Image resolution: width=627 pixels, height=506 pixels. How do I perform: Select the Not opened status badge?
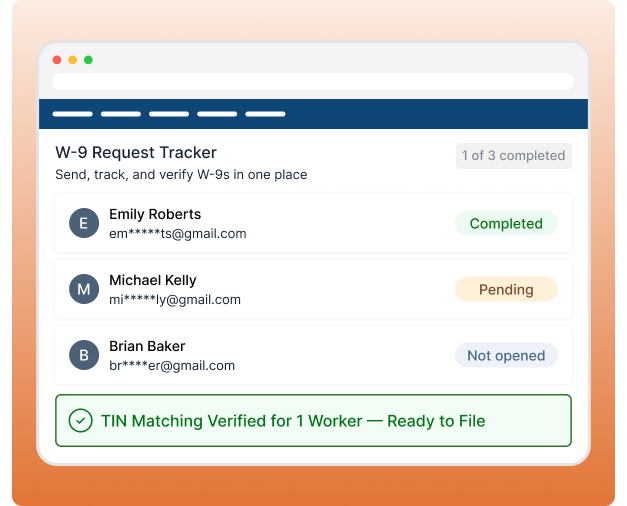506,355
